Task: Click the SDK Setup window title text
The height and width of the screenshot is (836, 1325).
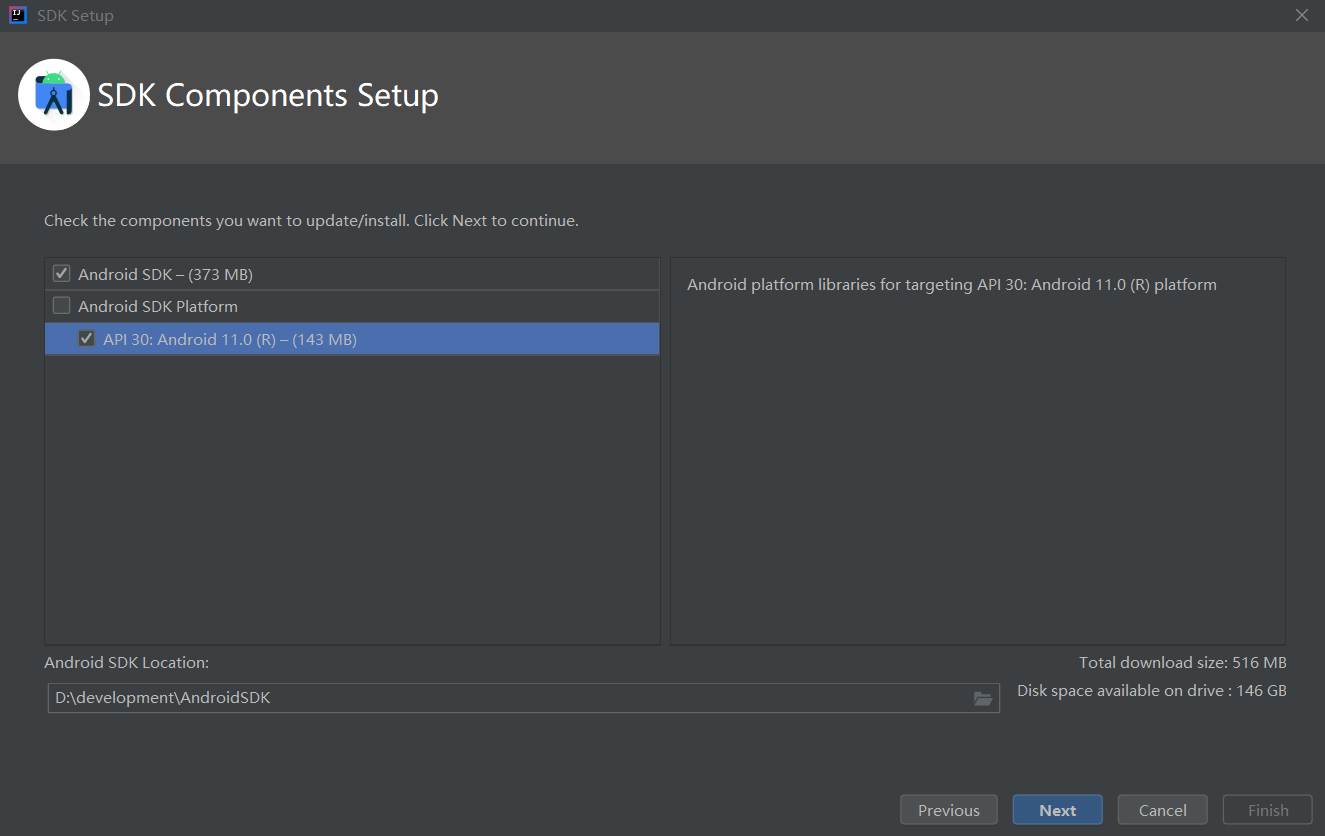Action: [75, 16]
